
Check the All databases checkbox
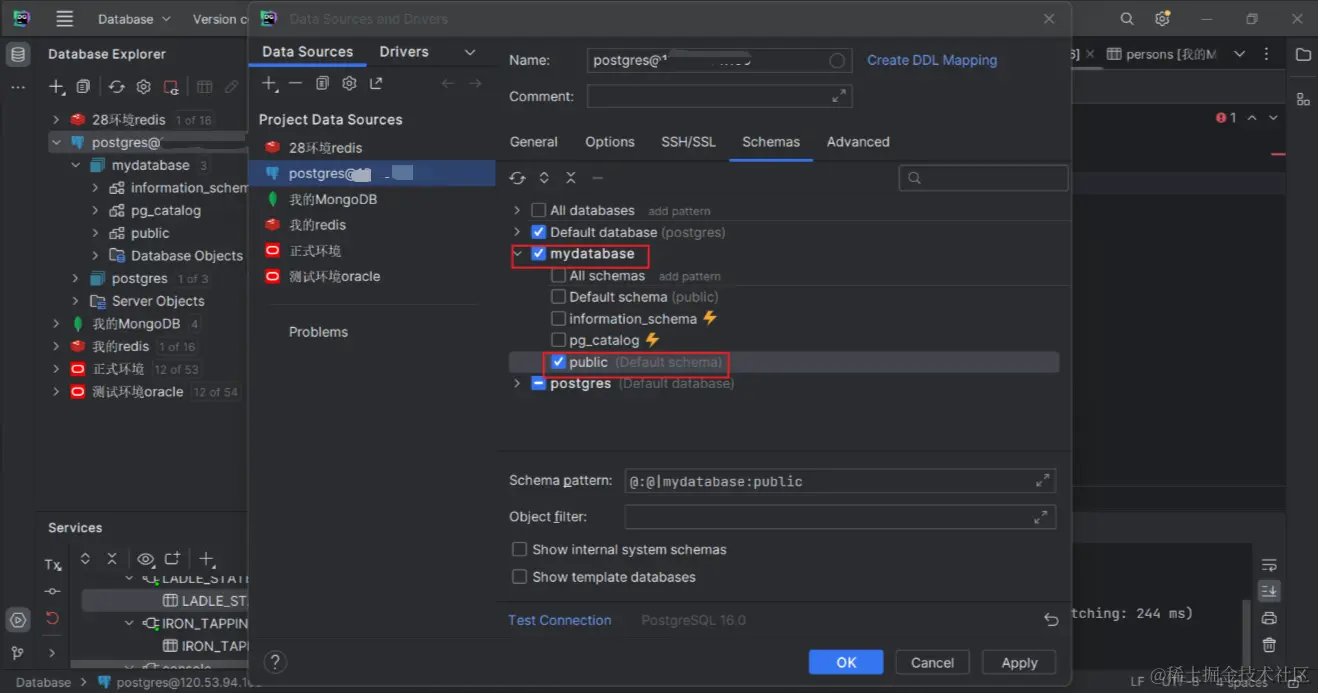click(539, 210)
